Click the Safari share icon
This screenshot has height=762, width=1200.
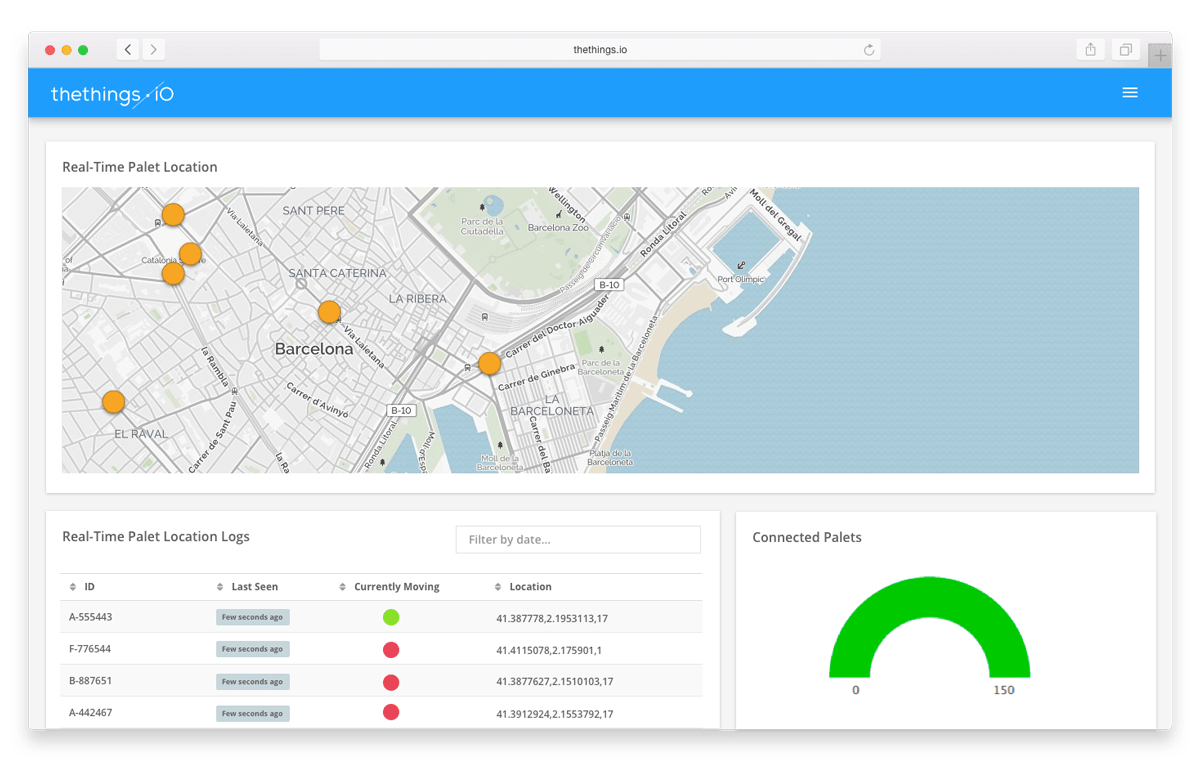[1090, 48]
